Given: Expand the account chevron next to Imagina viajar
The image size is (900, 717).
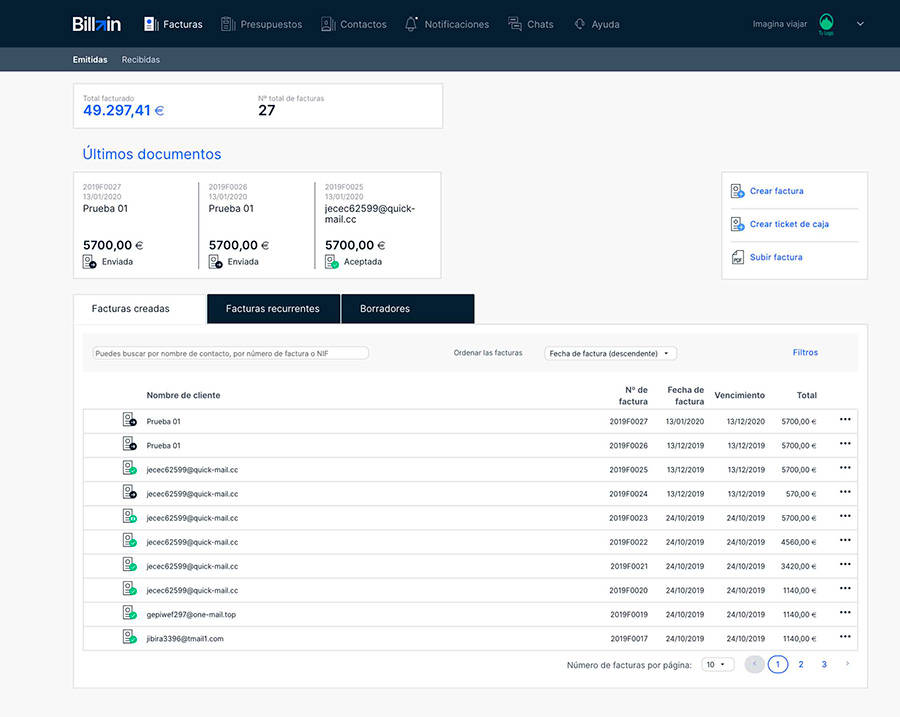Looking at the screenshot, I should [x=860, y=23].
